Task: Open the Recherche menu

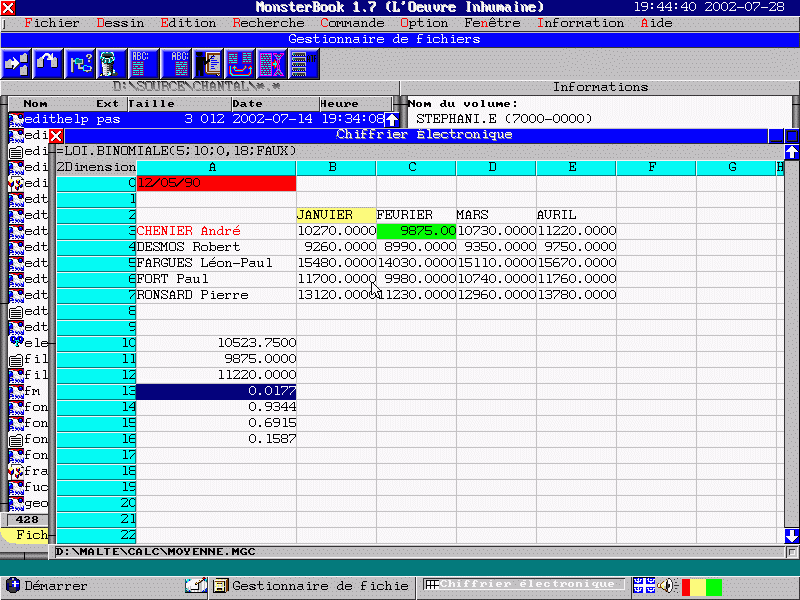Action: pos(268,23)
